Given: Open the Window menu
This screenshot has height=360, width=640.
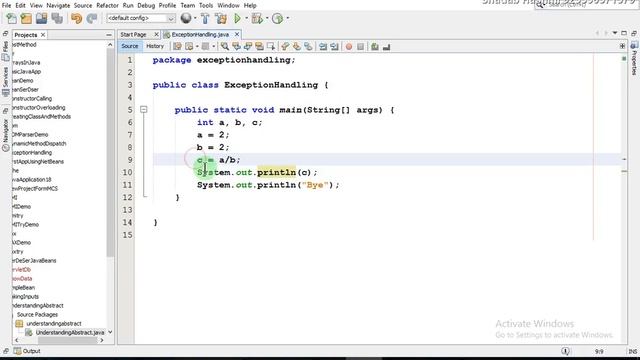Looking at the screenshot, I should 228,6.
